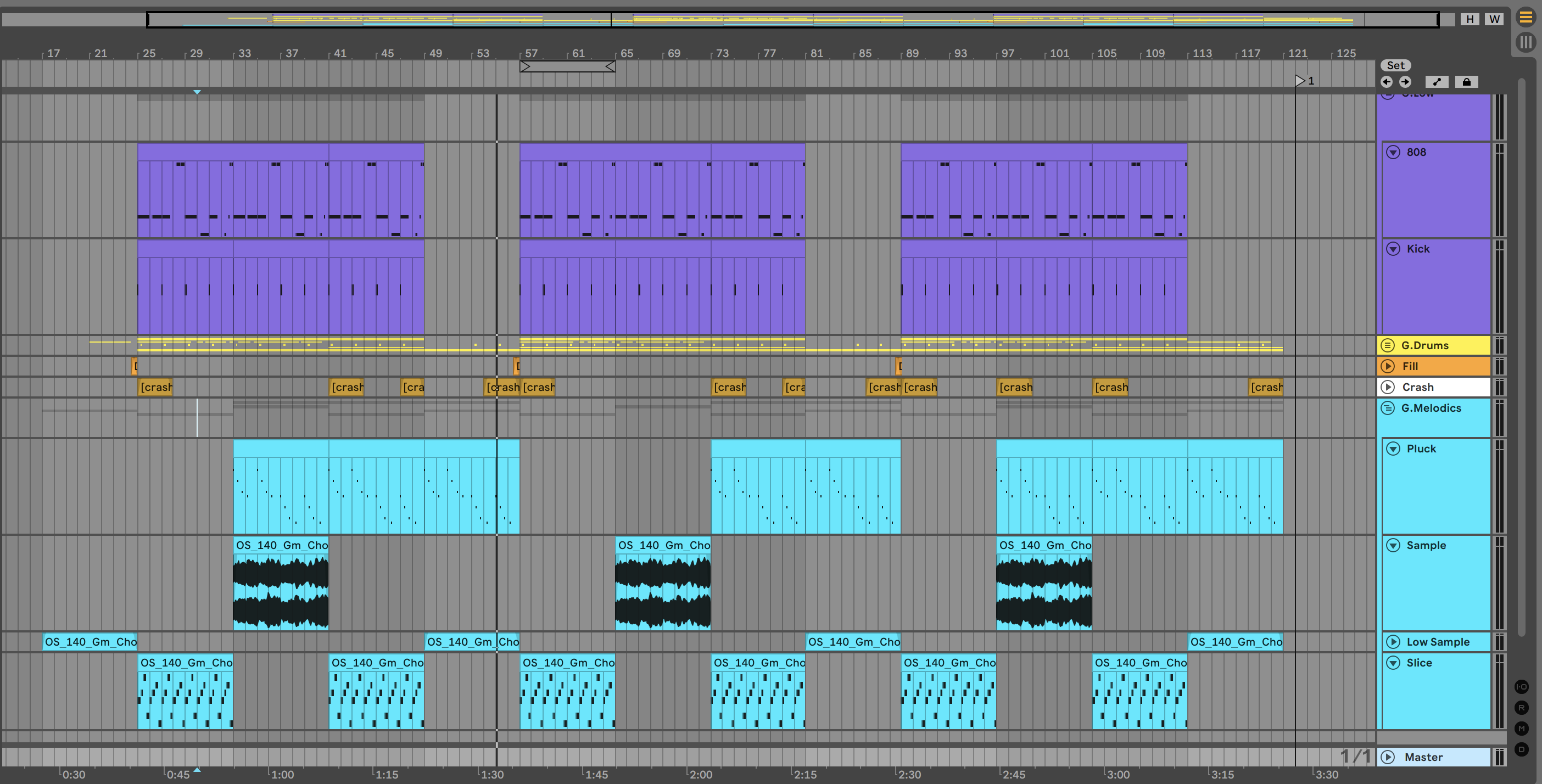Switch to Arrangement view selector icon

click(1526, 18)
